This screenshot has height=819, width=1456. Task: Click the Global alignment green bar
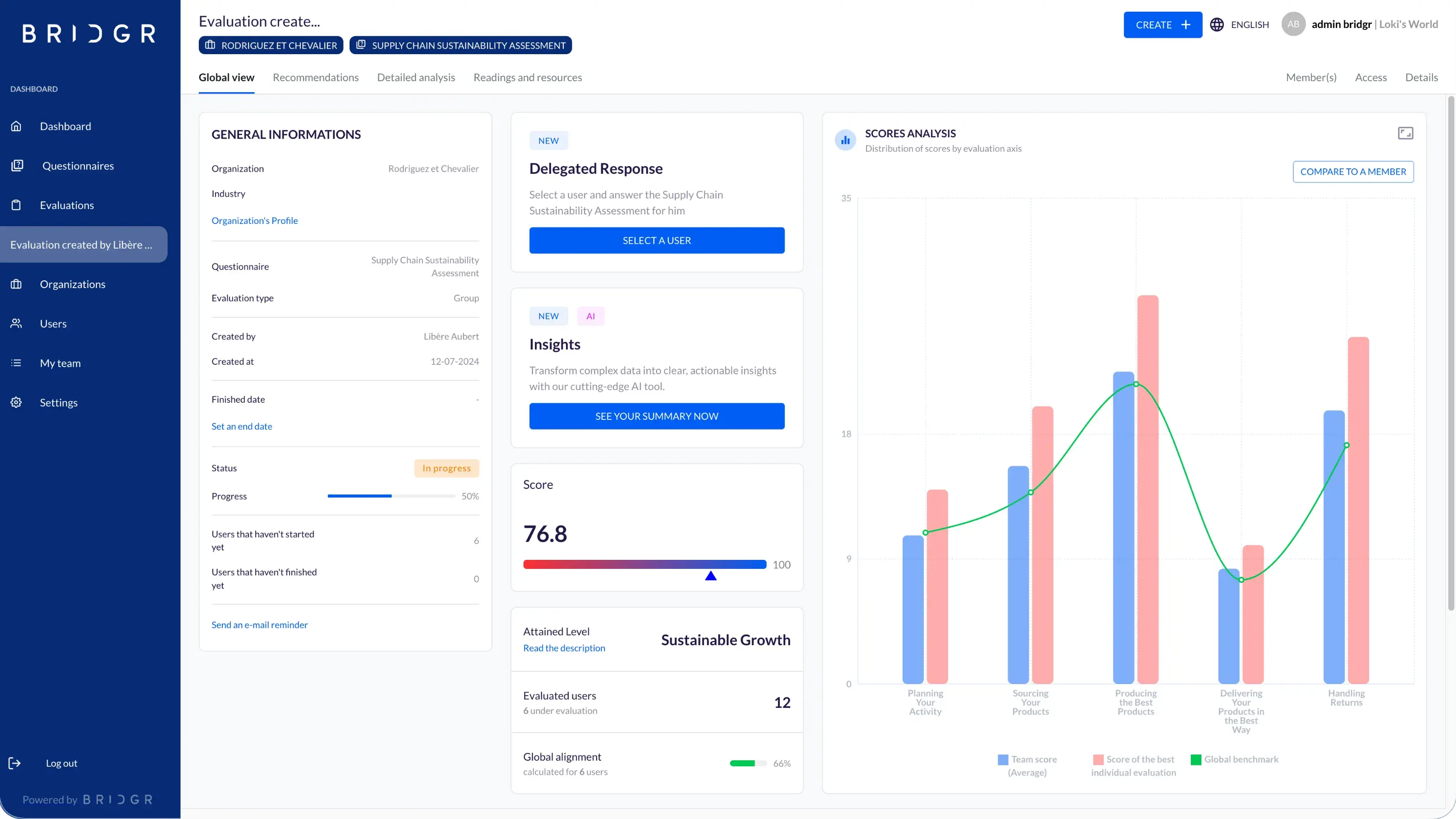click(748, 763)
